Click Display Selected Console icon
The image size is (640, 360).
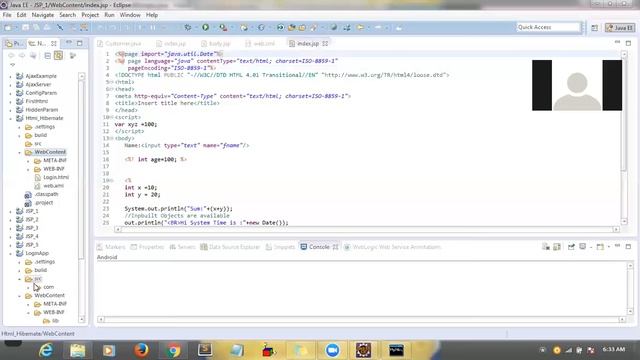coord(583,247)
